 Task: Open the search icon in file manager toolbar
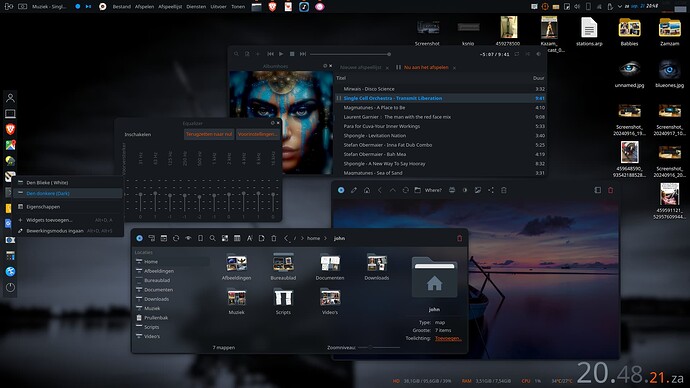(x=213, y=238)
